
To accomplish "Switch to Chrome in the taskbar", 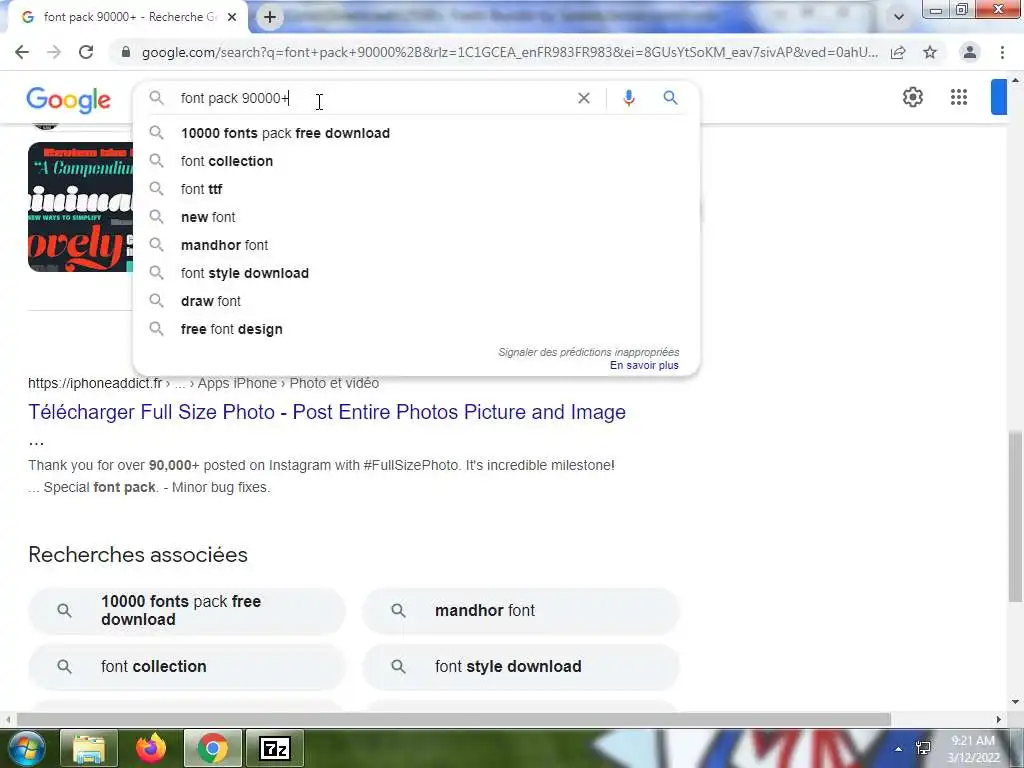I will [212, 748].
